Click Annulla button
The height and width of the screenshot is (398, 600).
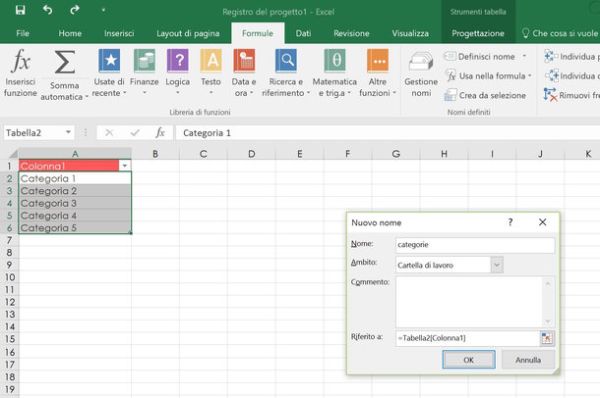point(528,360)
